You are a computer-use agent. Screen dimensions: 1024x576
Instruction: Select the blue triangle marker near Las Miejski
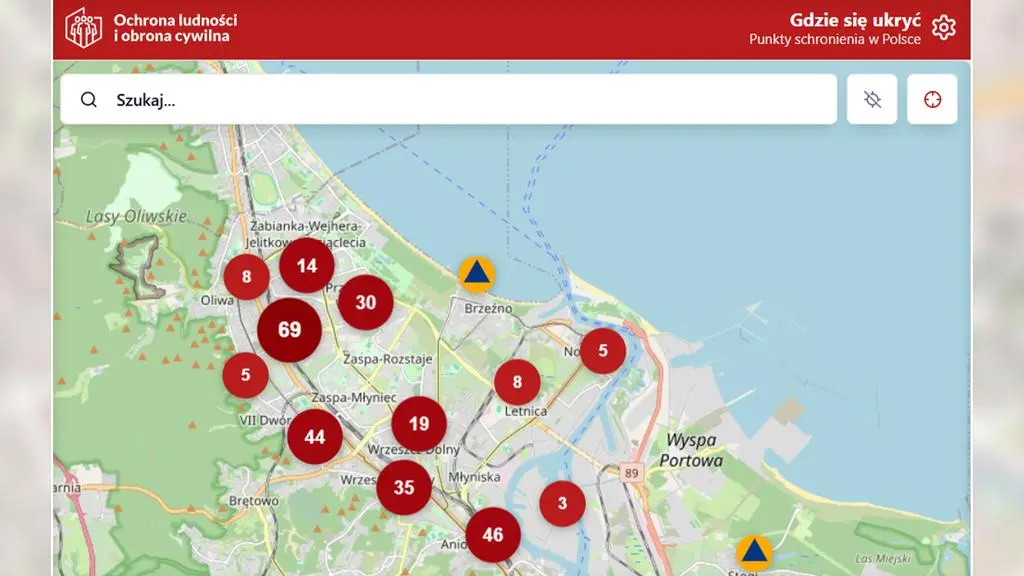click(754, 553)
